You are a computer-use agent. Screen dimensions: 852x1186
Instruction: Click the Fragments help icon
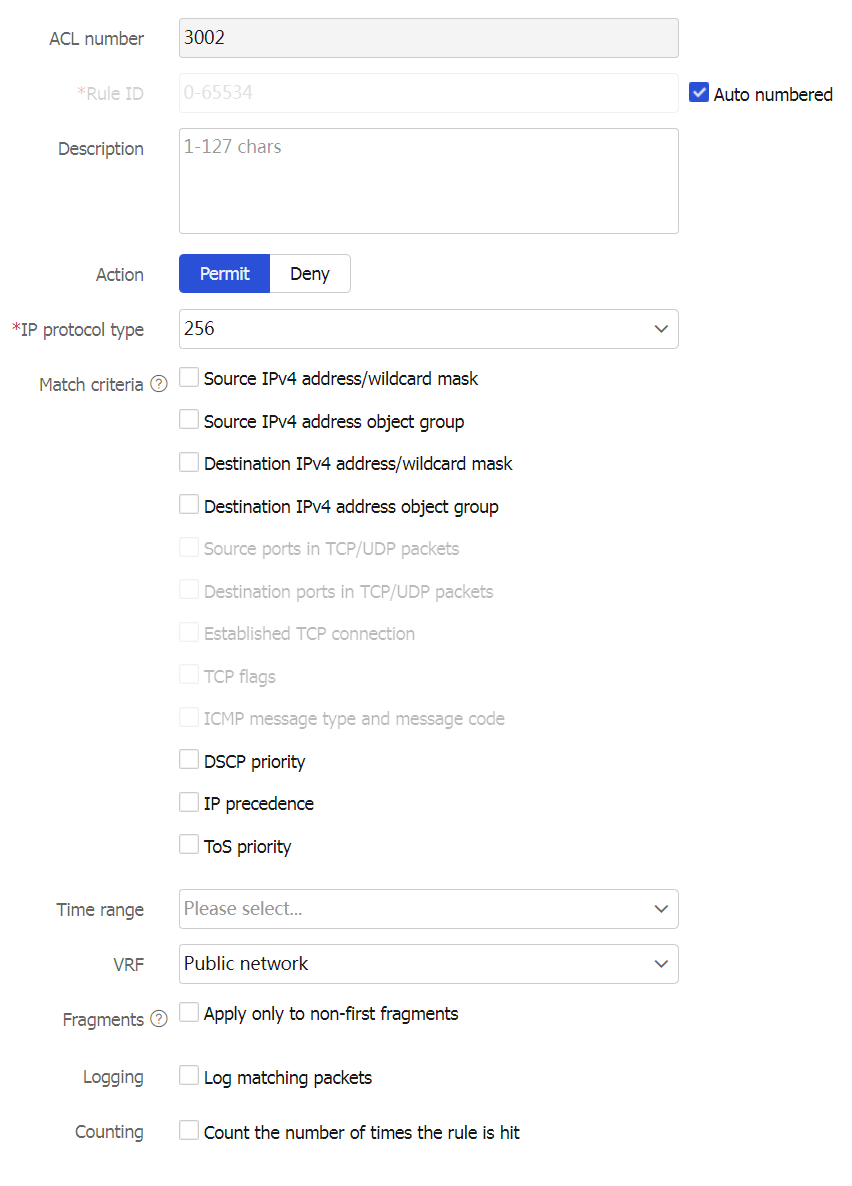158,1019
